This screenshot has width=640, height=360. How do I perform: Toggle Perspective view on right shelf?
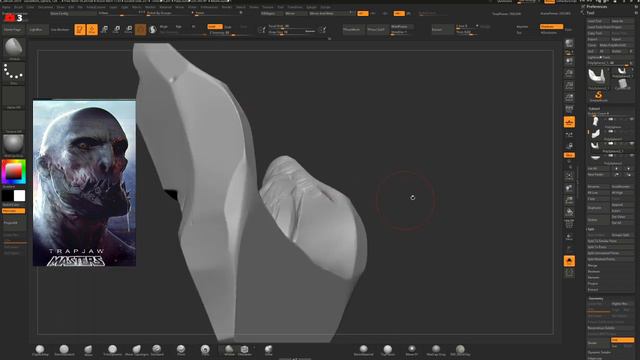pos(569,109)
